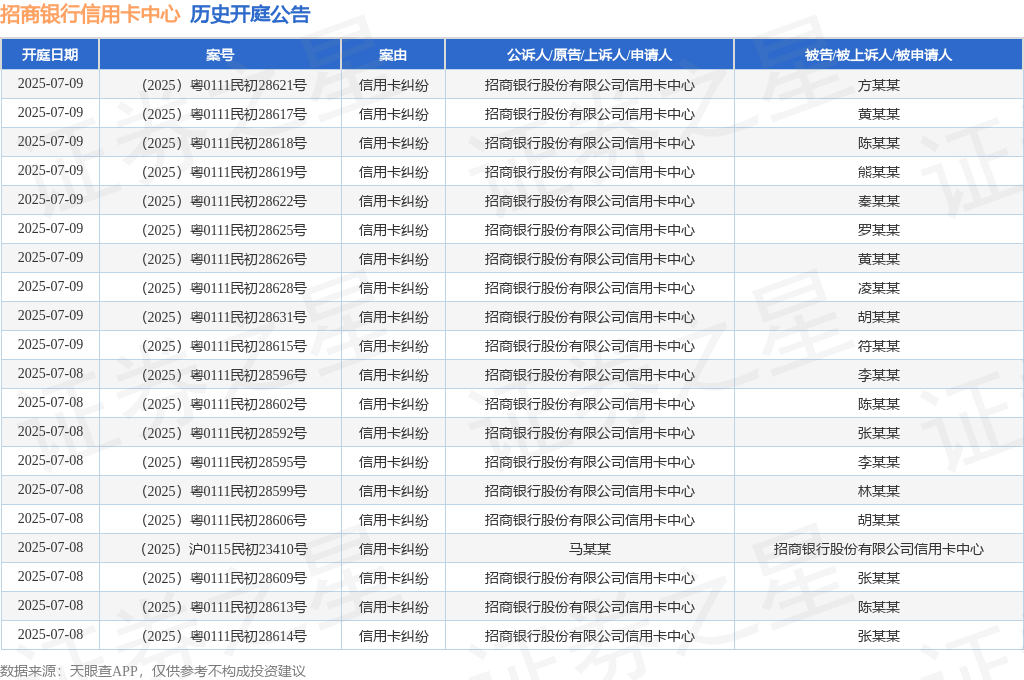Click case number 粤0111民初28609号
Image resolution: width=1024 pixels, height=680 pixels.
(x=224, y=578)
